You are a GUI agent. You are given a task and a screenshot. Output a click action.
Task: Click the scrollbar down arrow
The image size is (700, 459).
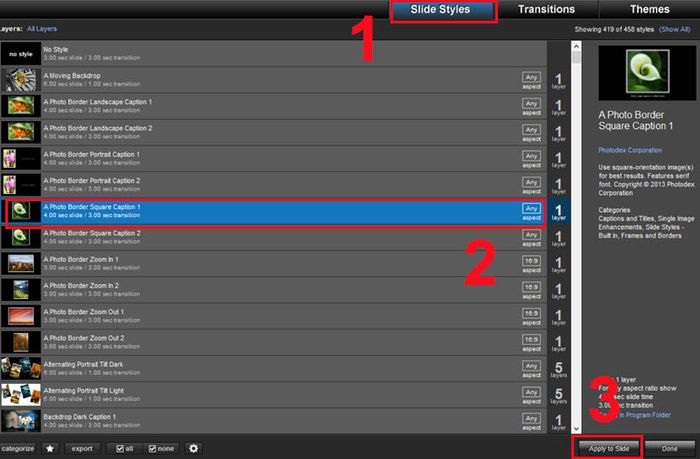[576, 429]
